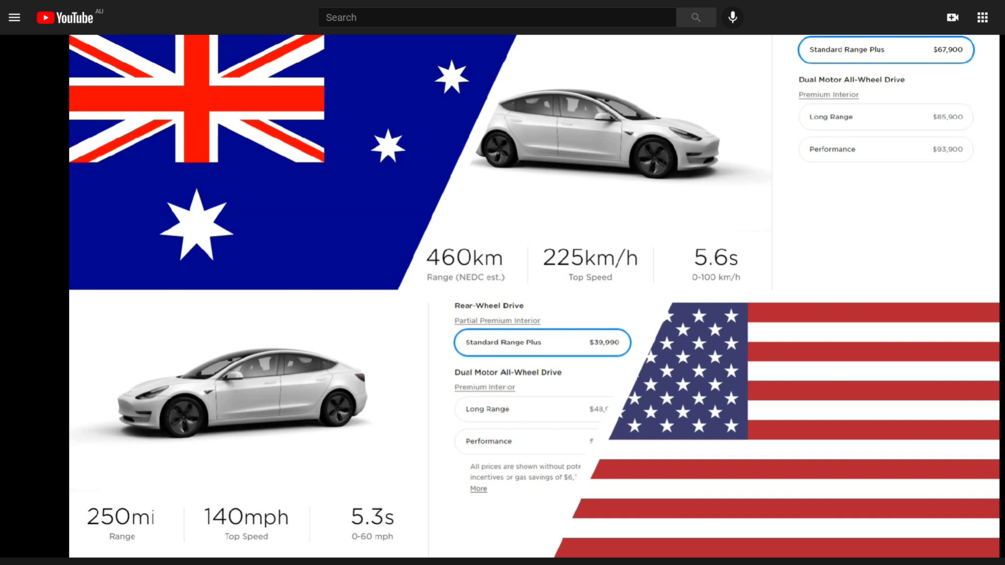Select the US Long Range option

click(532, 409)
